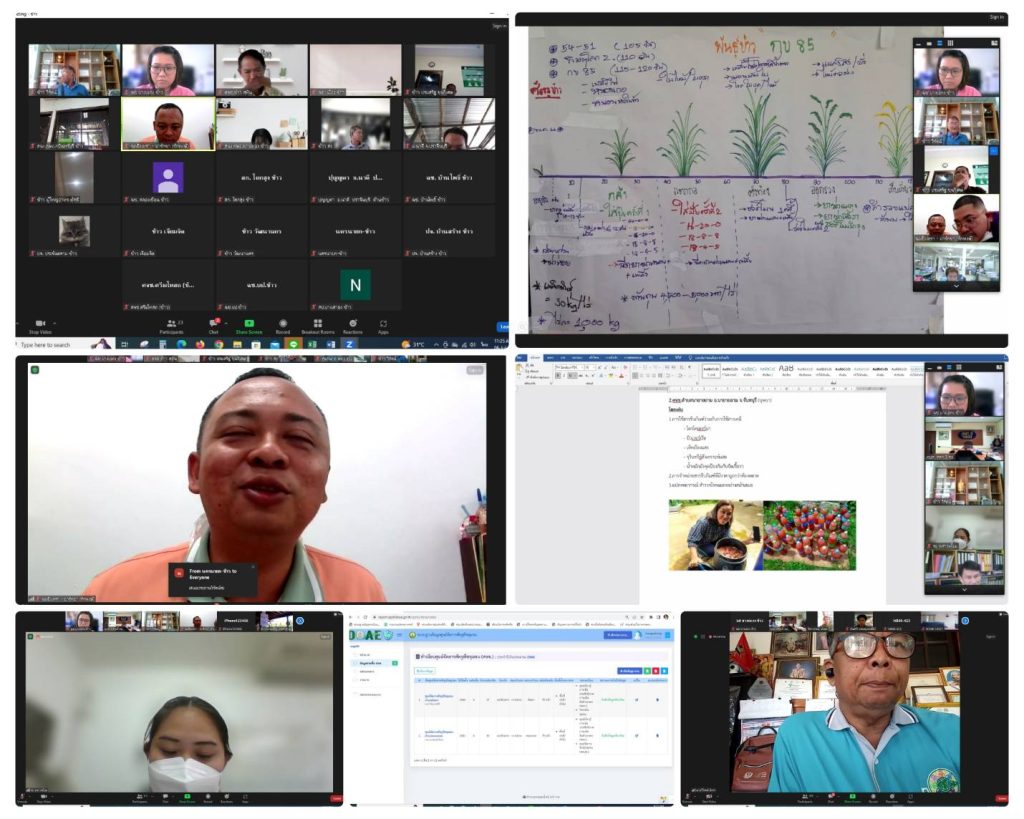Select the participant tile with cat avatar

point(74,232)
